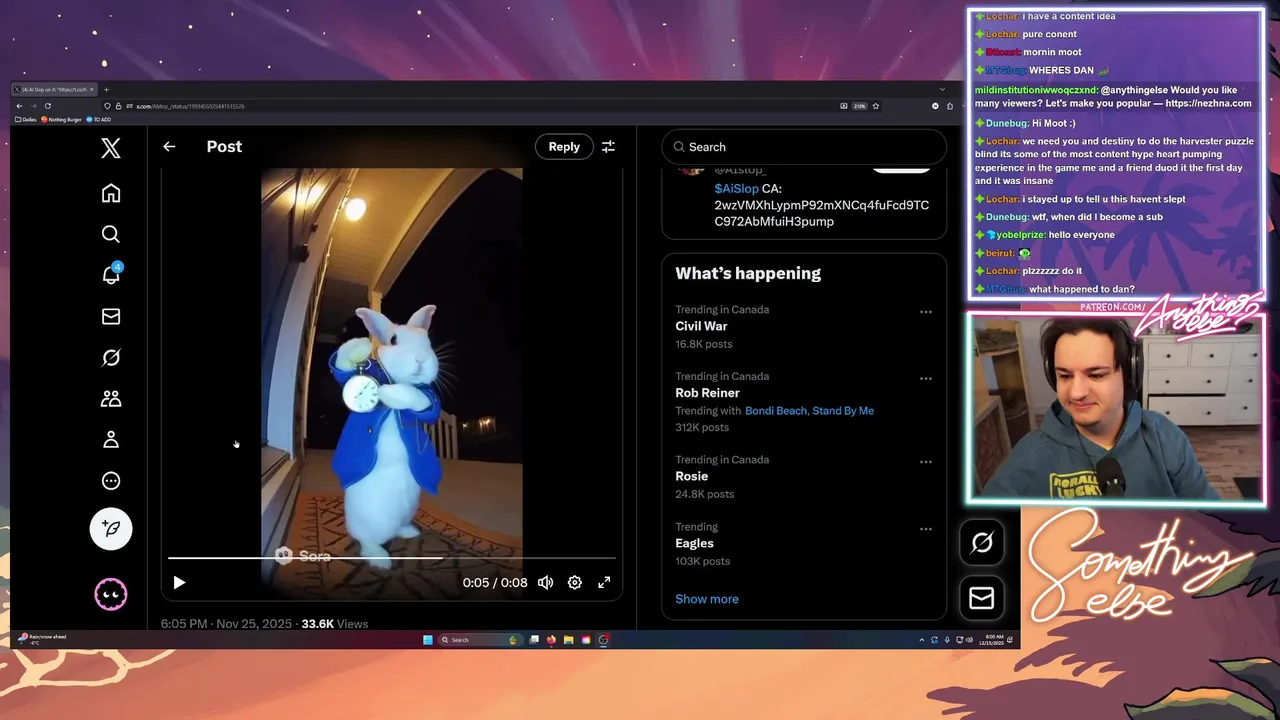Show hidden system tray icons
The height and width of the screenshot is (720, 1280).
(x=921, y=640)
